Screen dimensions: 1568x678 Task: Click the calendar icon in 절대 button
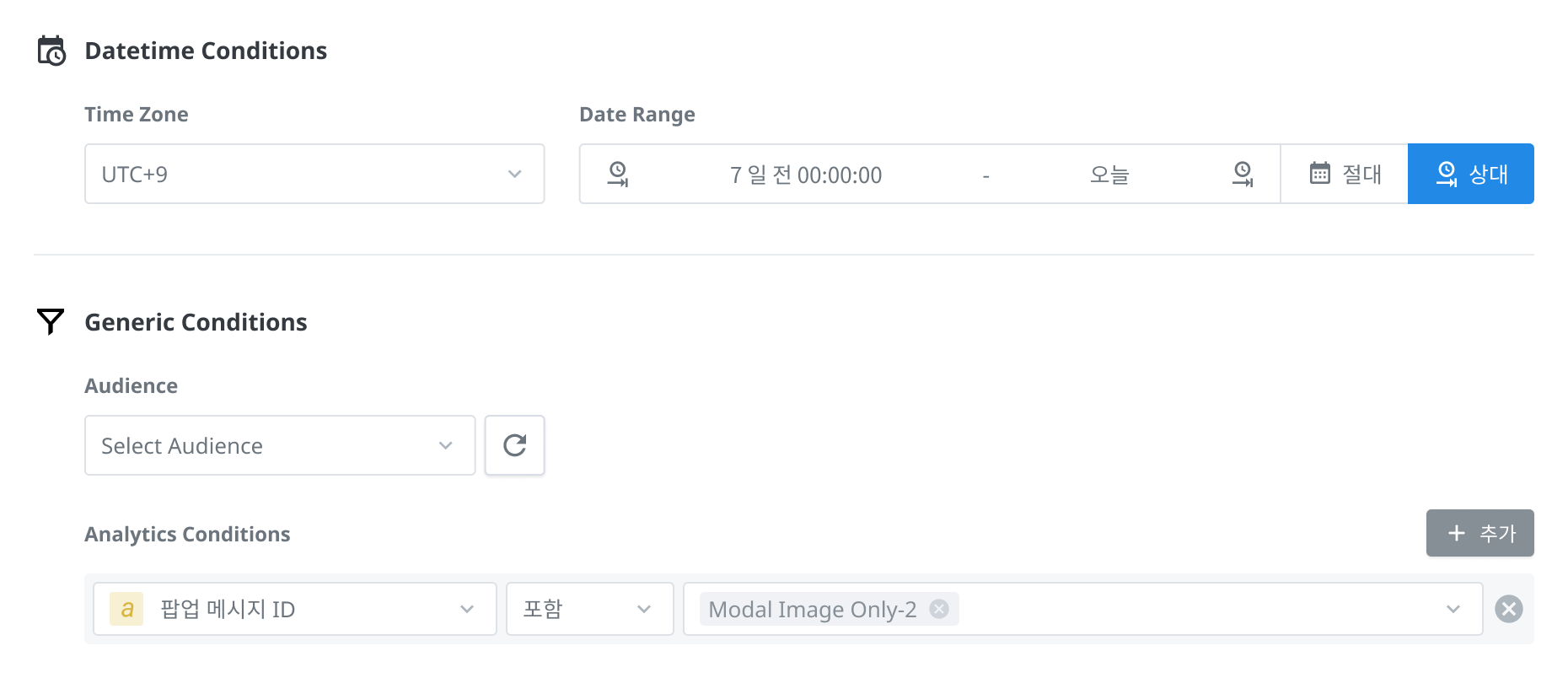[x=1319, y=174]
